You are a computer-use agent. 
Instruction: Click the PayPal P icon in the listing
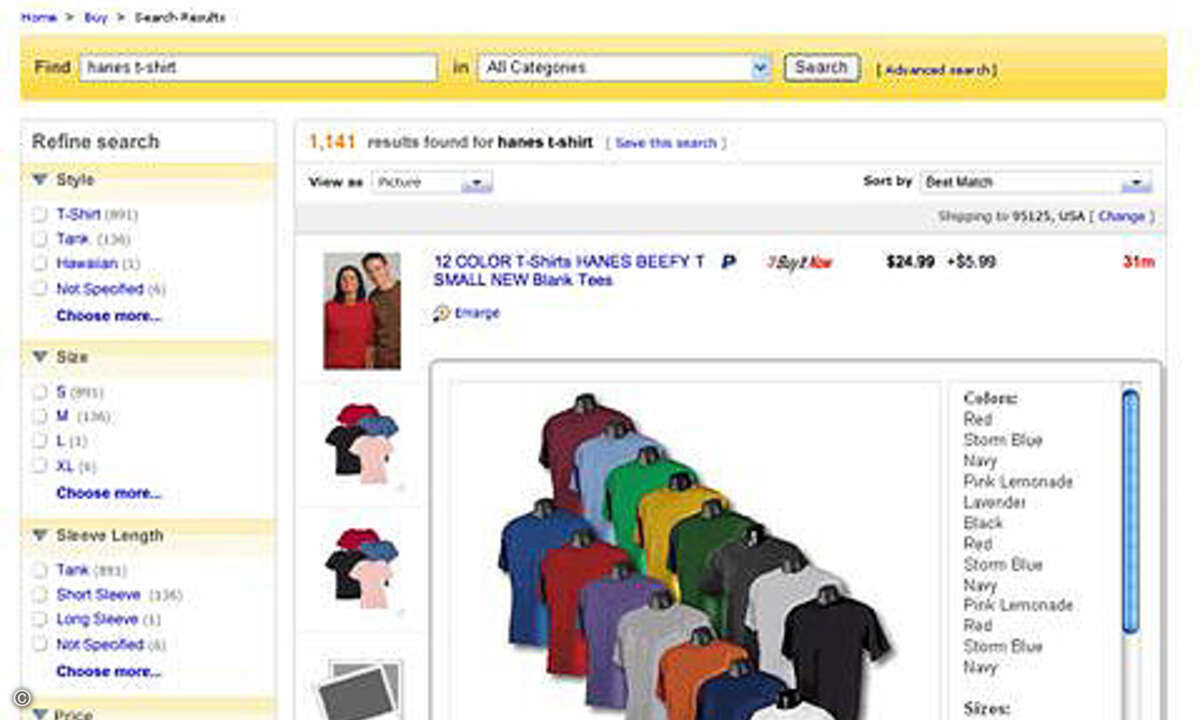(729, 263)
